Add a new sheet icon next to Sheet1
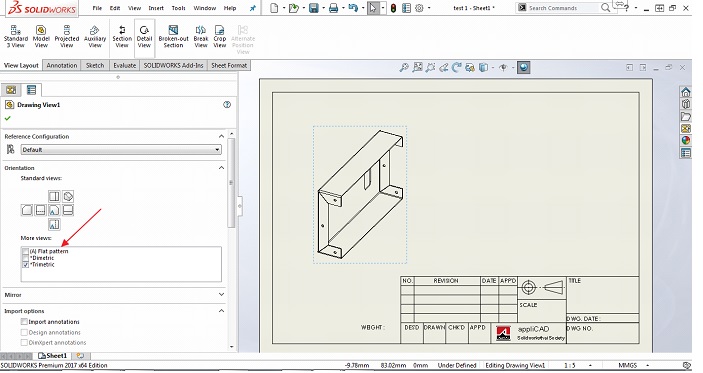This screenshot has width=703, height=373. point(81,356)
